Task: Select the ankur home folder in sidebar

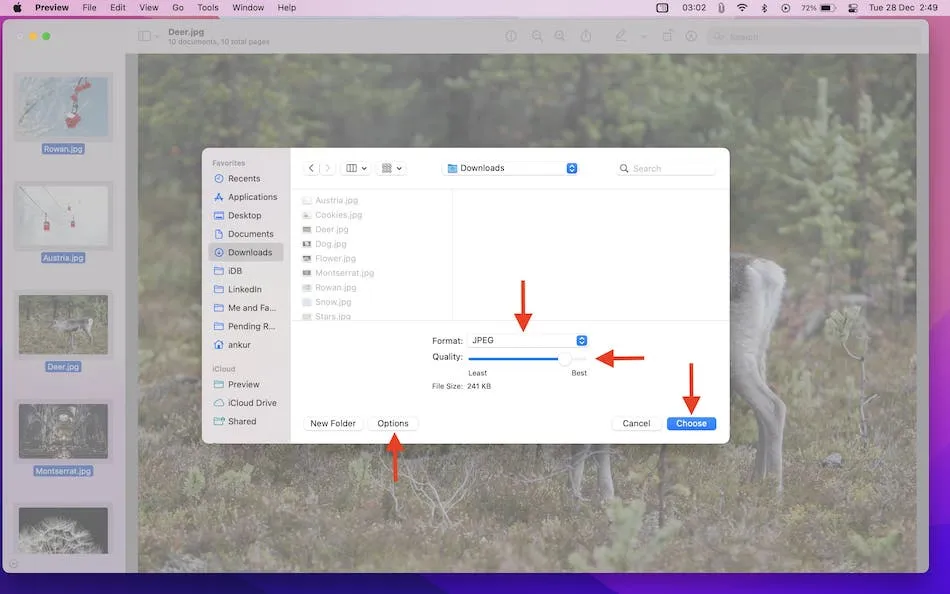Action: [x=241, y=345]
